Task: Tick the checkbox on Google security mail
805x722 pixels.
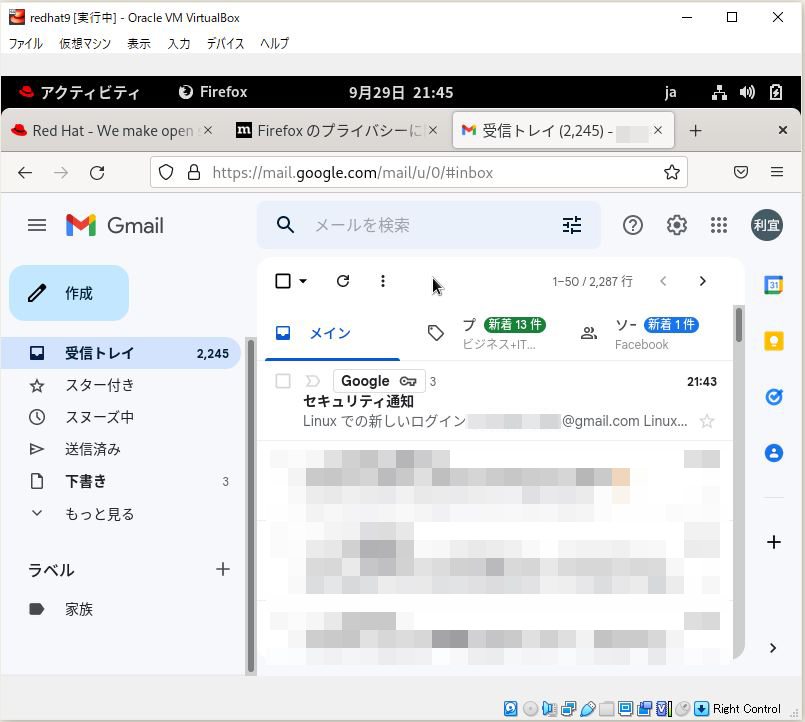Action: (283, 381)
